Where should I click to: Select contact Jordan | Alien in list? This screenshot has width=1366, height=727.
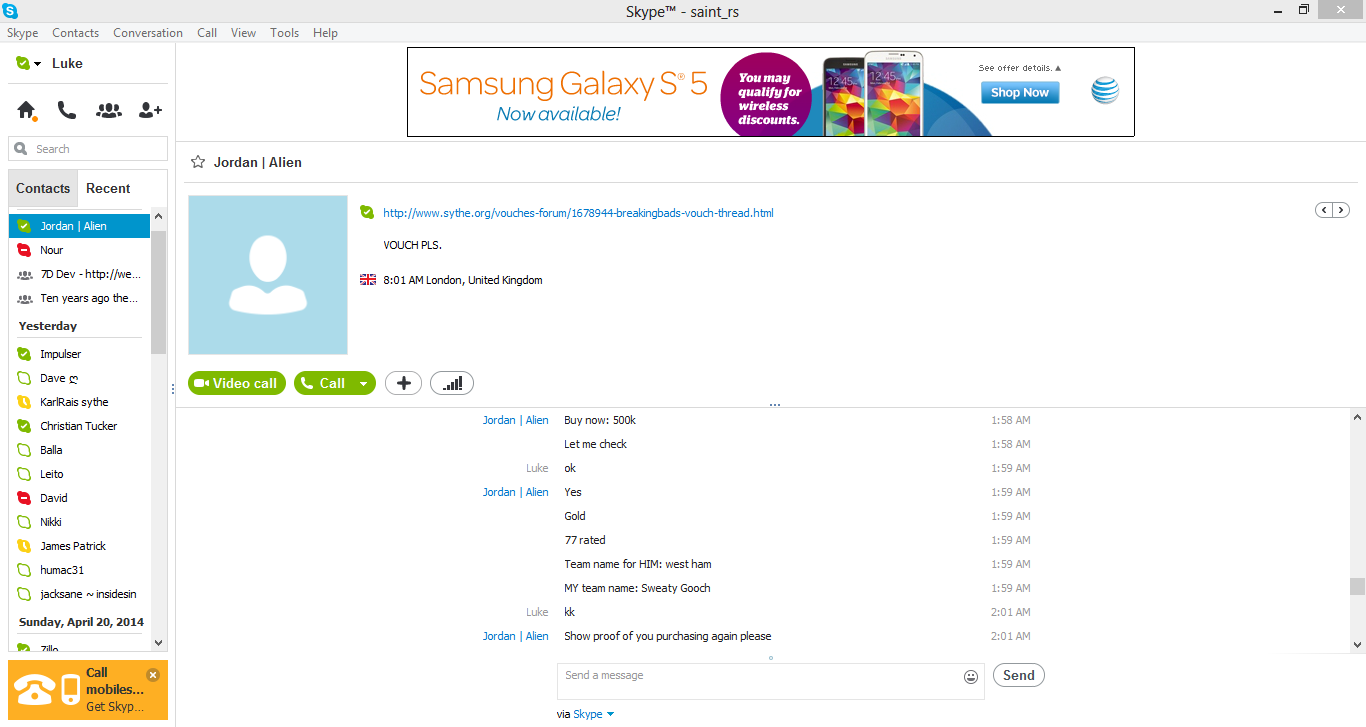point(79,226)
